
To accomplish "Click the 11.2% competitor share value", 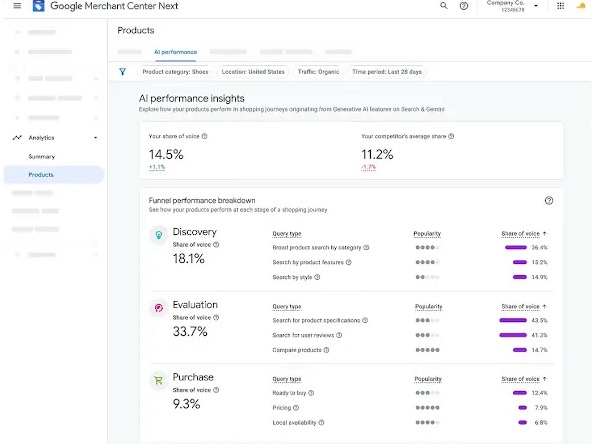I will [x=377, y=154].
